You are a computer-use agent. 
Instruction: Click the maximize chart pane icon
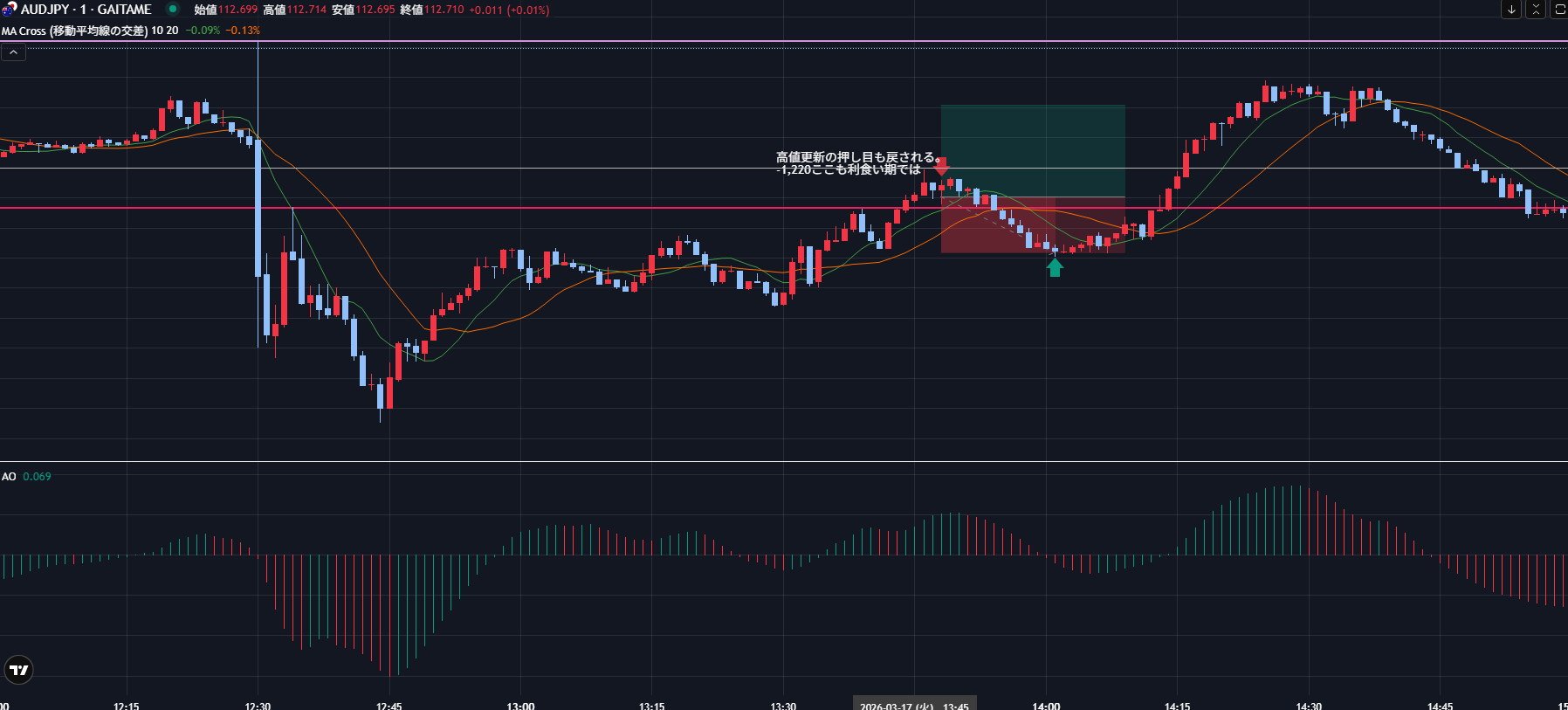pyautogui.click(x=1559, y=10)
